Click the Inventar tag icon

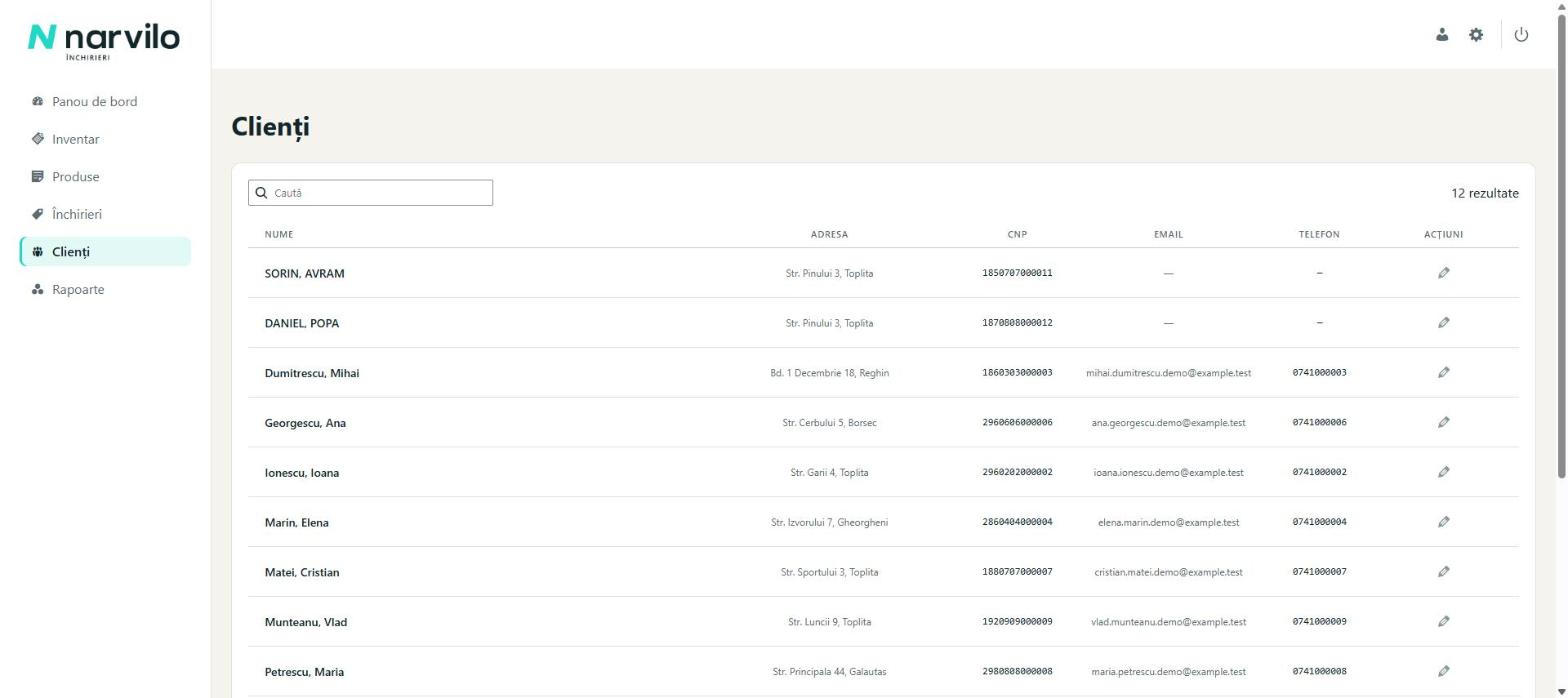point(38,139)
